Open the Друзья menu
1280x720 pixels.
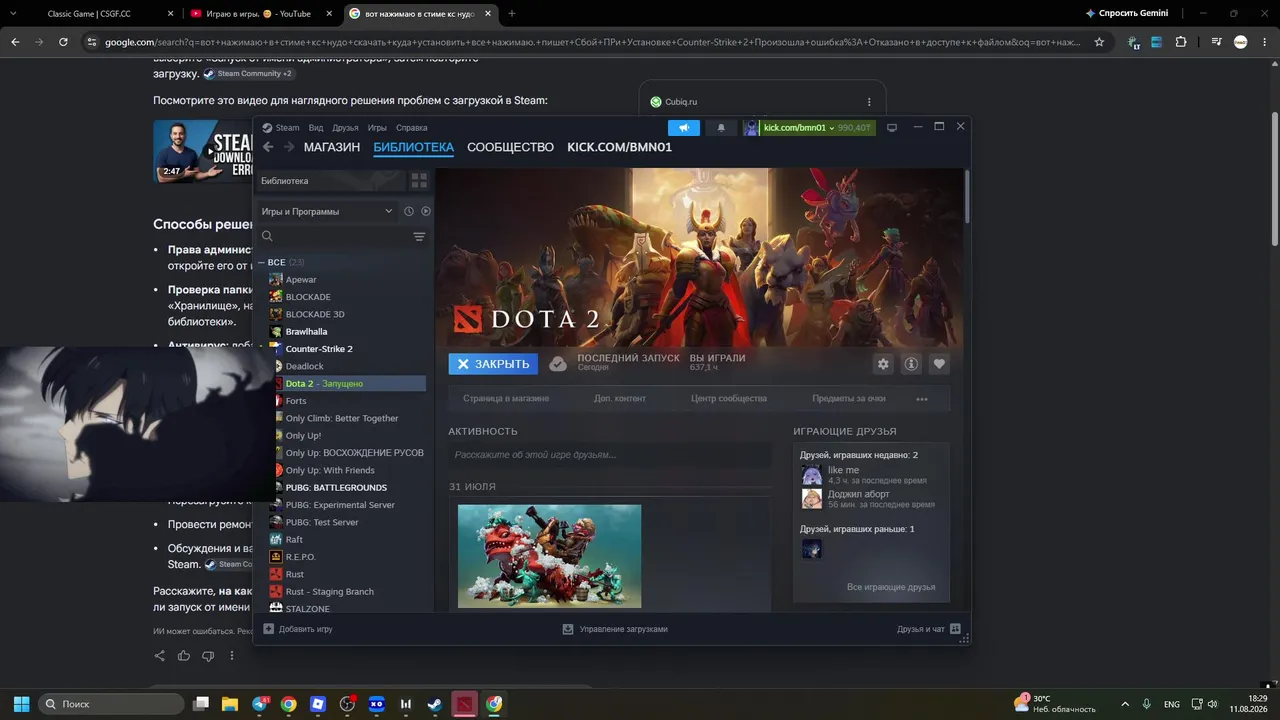(x=345, y=128)
